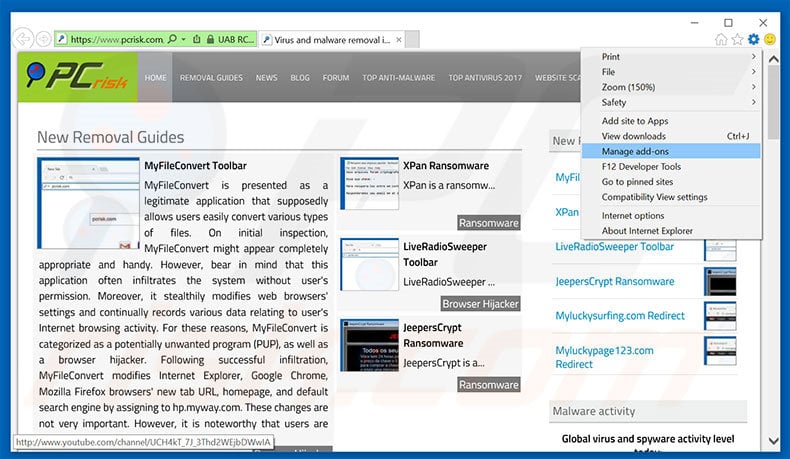Open the NEWS navigation item

[x=267, y=78]
